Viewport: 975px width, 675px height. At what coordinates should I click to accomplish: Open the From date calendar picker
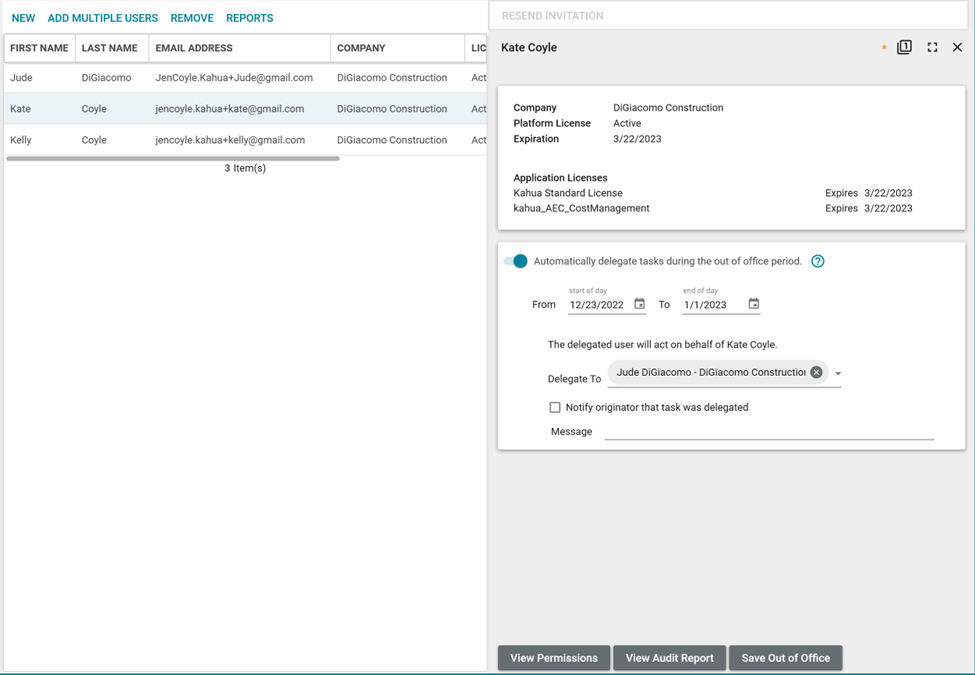click(x=640, y=304)
